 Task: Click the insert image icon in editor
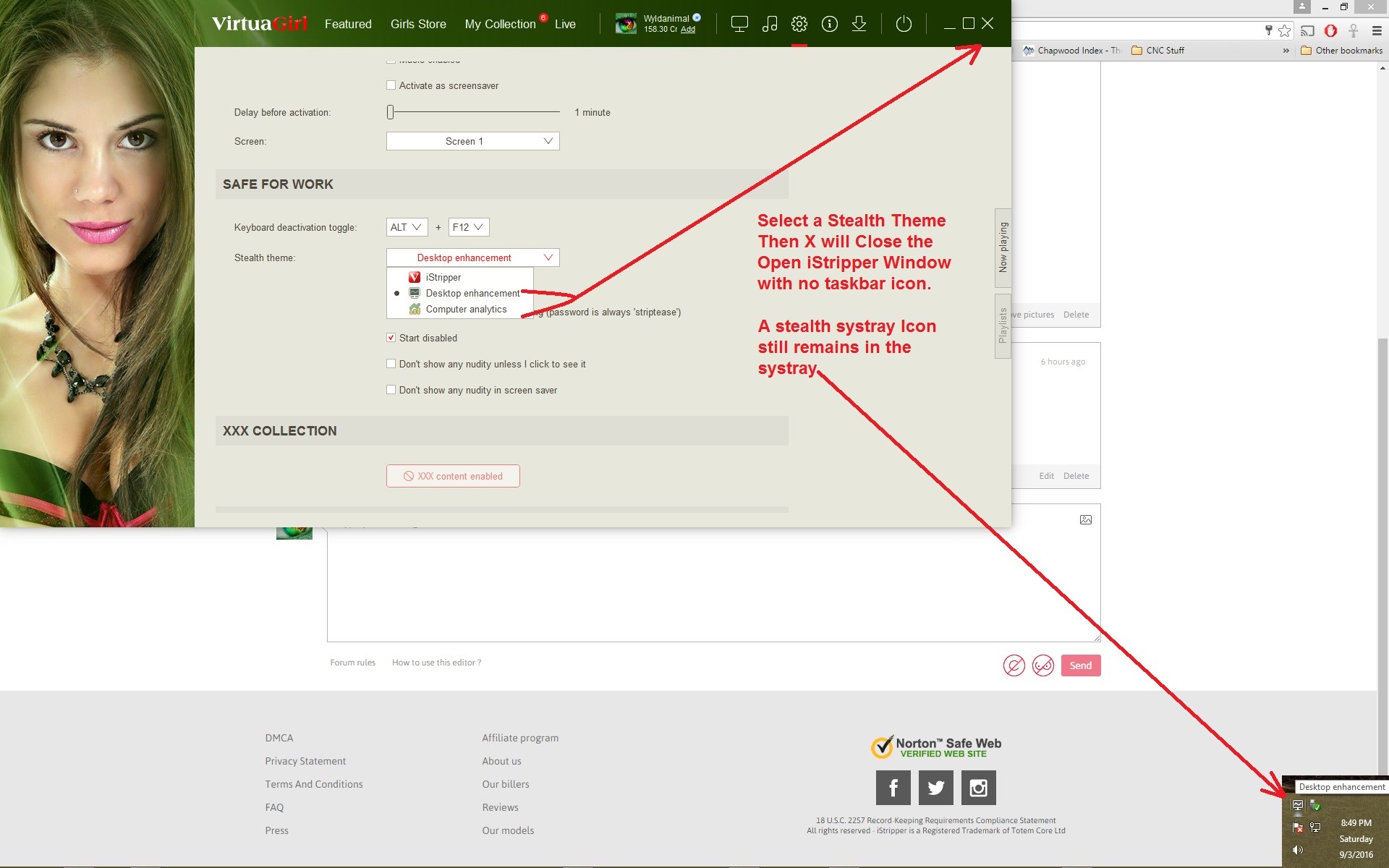[x=1086, y=520]
